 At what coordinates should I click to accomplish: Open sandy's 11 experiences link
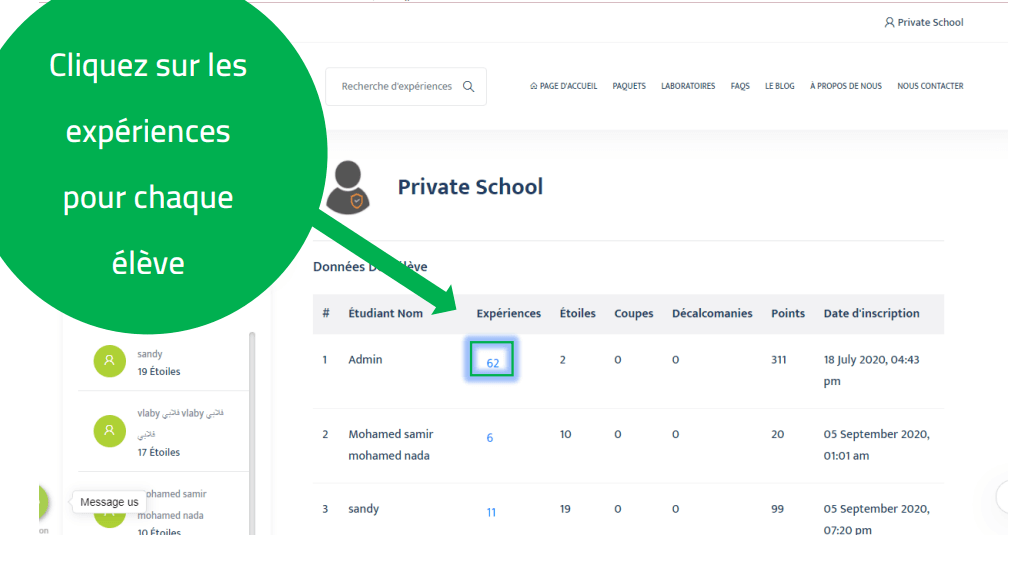491,513
